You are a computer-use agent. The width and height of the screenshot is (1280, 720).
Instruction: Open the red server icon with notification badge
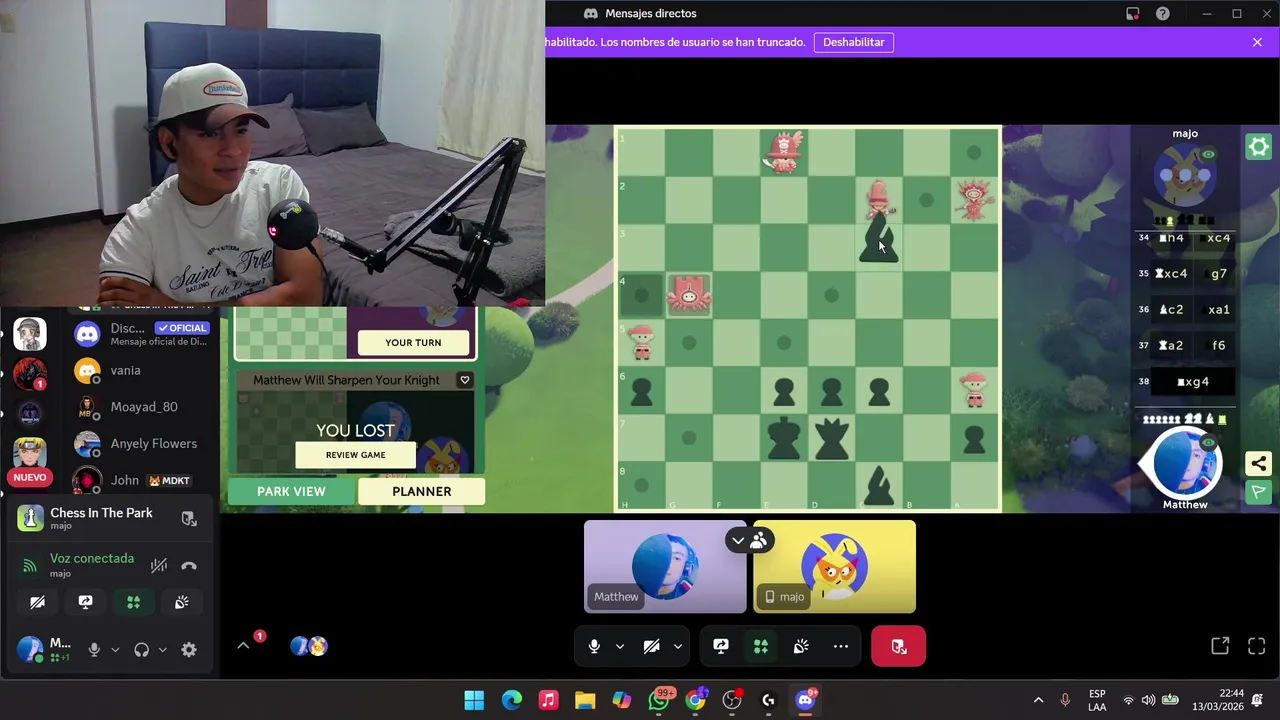click(x=30, y=374)
